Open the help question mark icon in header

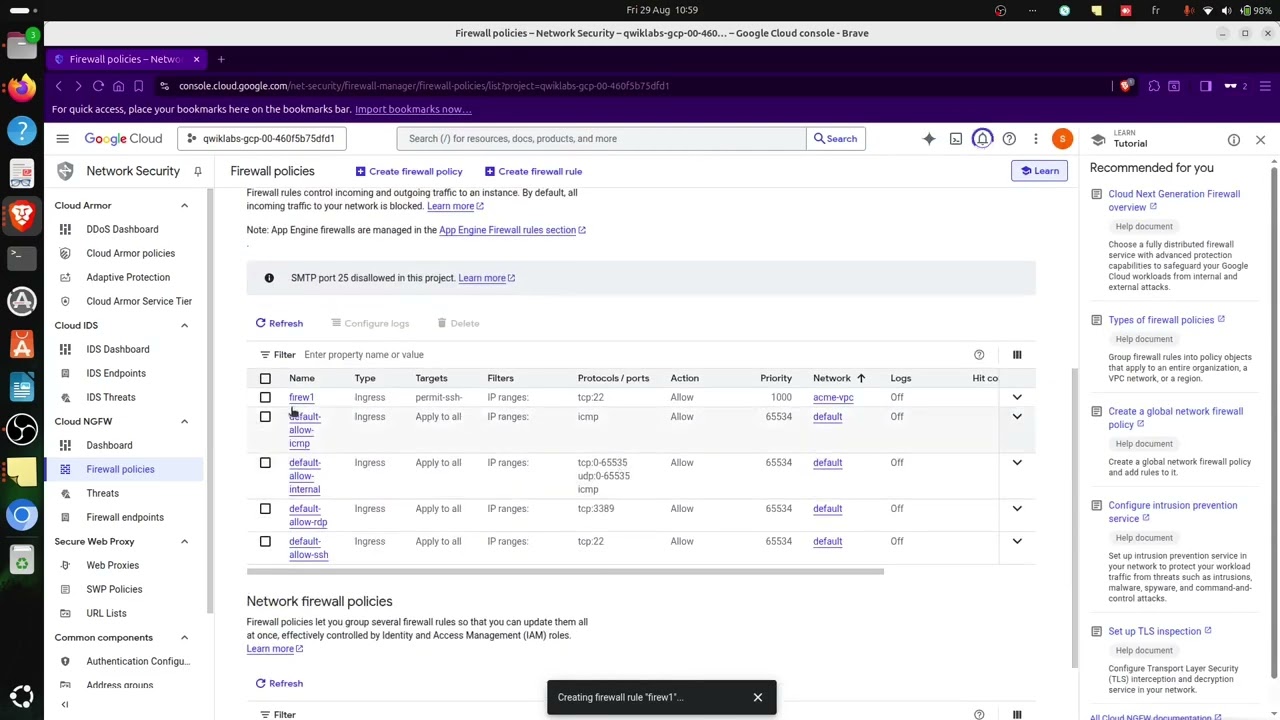[1009, 139]
